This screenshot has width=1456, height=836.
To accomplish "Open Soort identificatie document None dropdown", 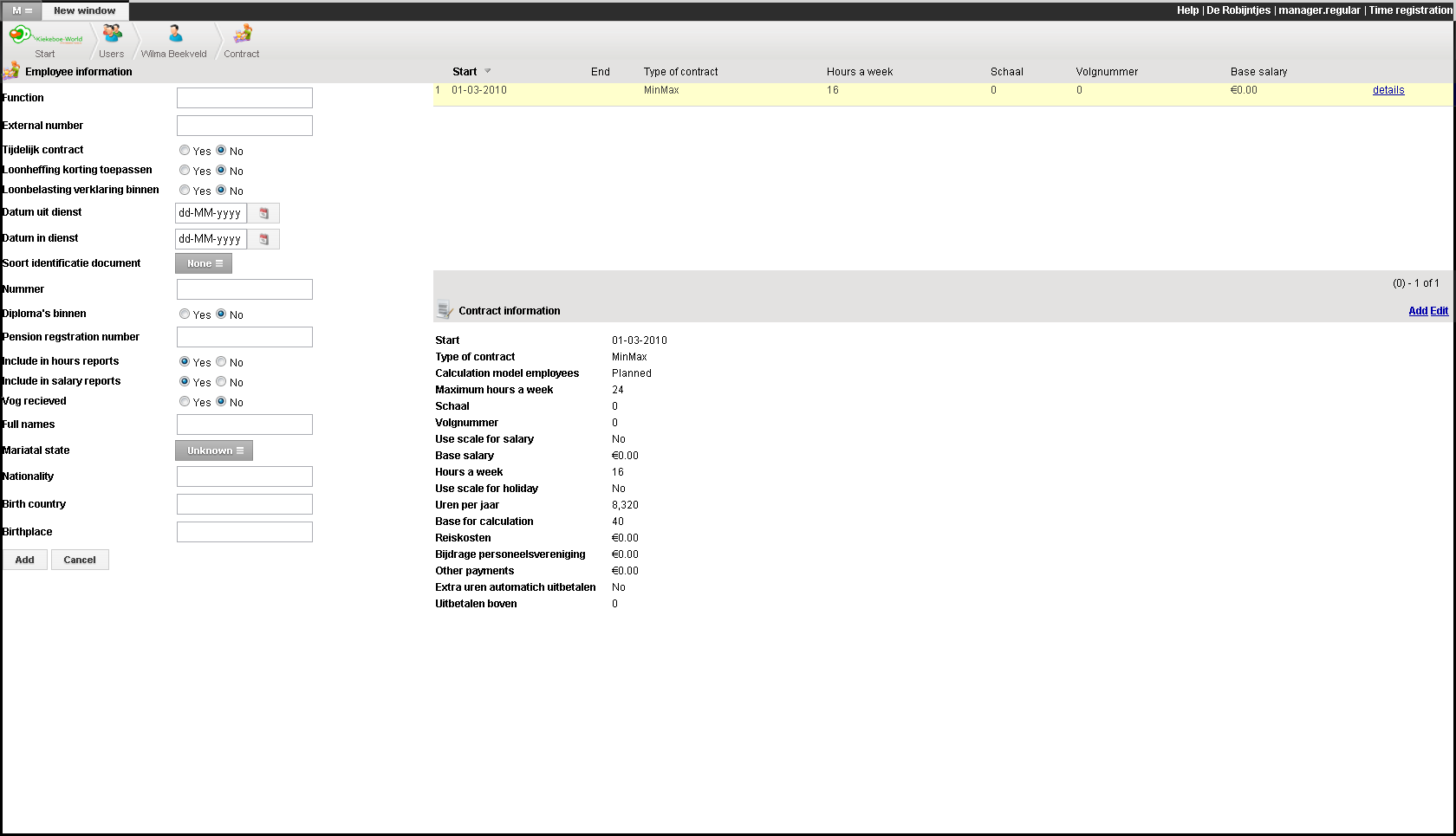I will tap(204, 263).
